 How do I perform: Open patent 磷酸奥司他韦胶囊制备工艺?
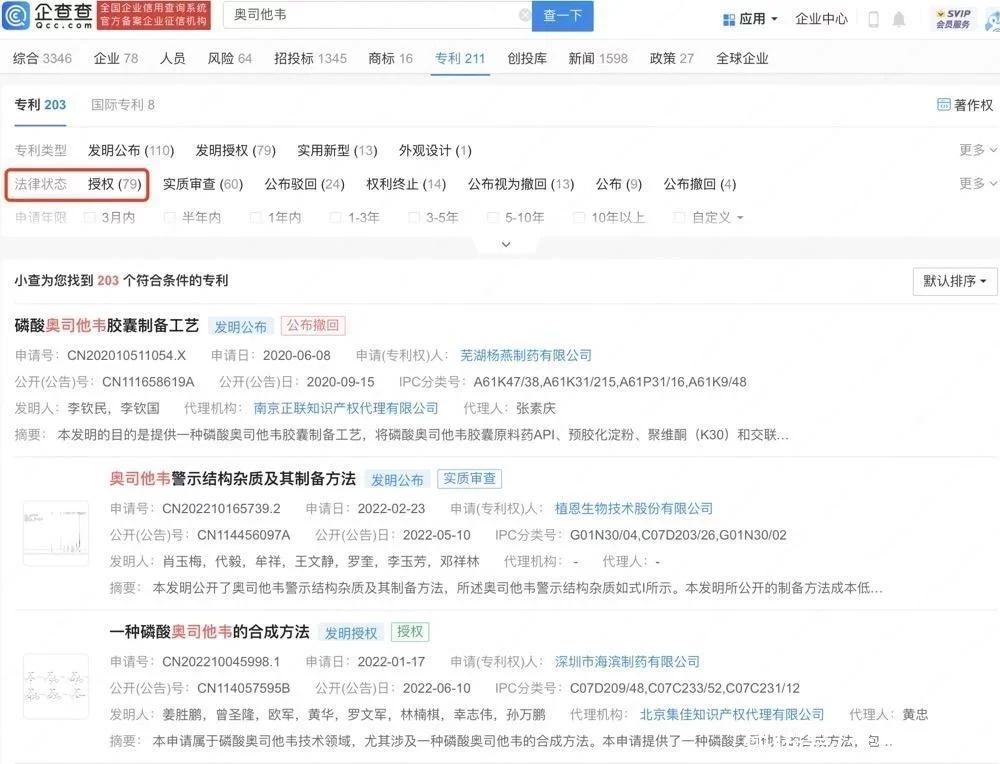click(107, 325)
